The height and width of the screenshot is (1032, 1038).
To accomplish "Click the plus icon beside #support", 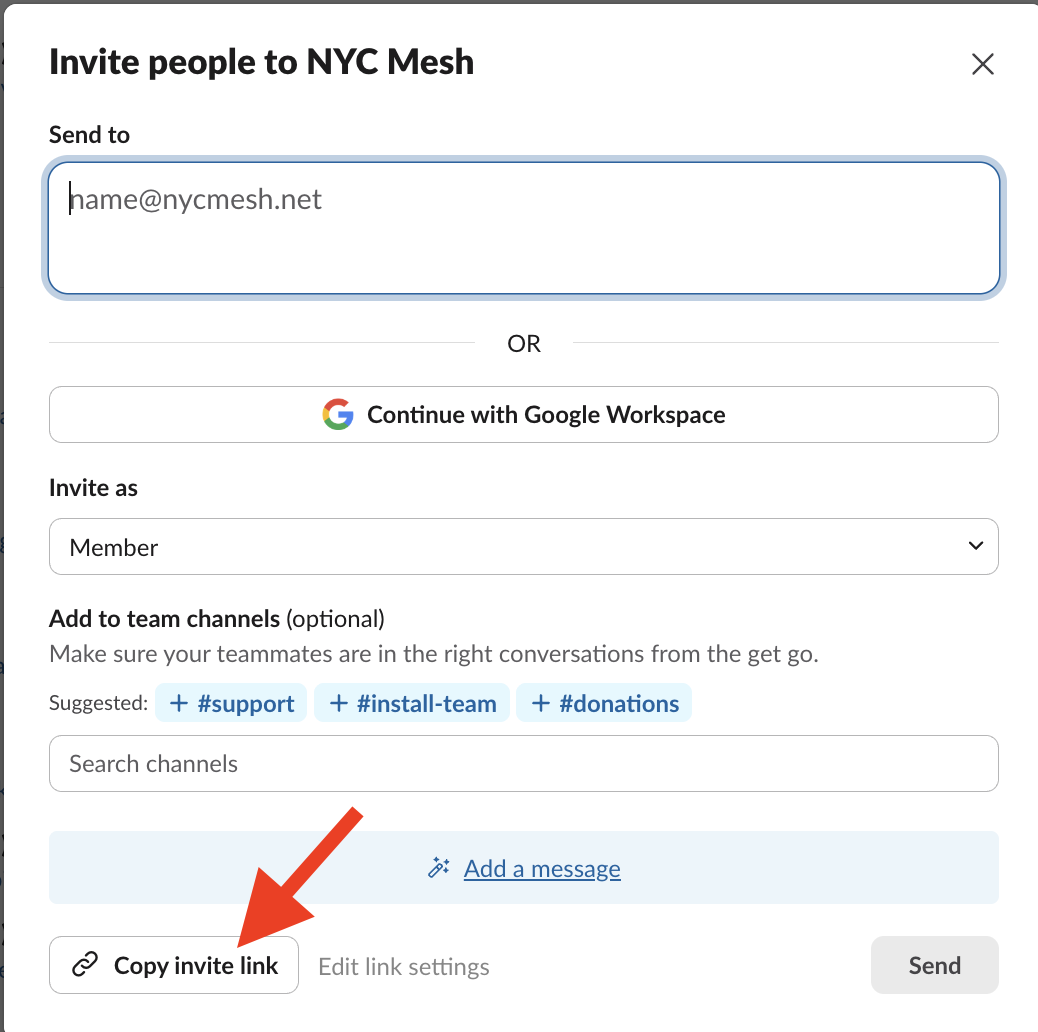I will click(x=179, y=703).
